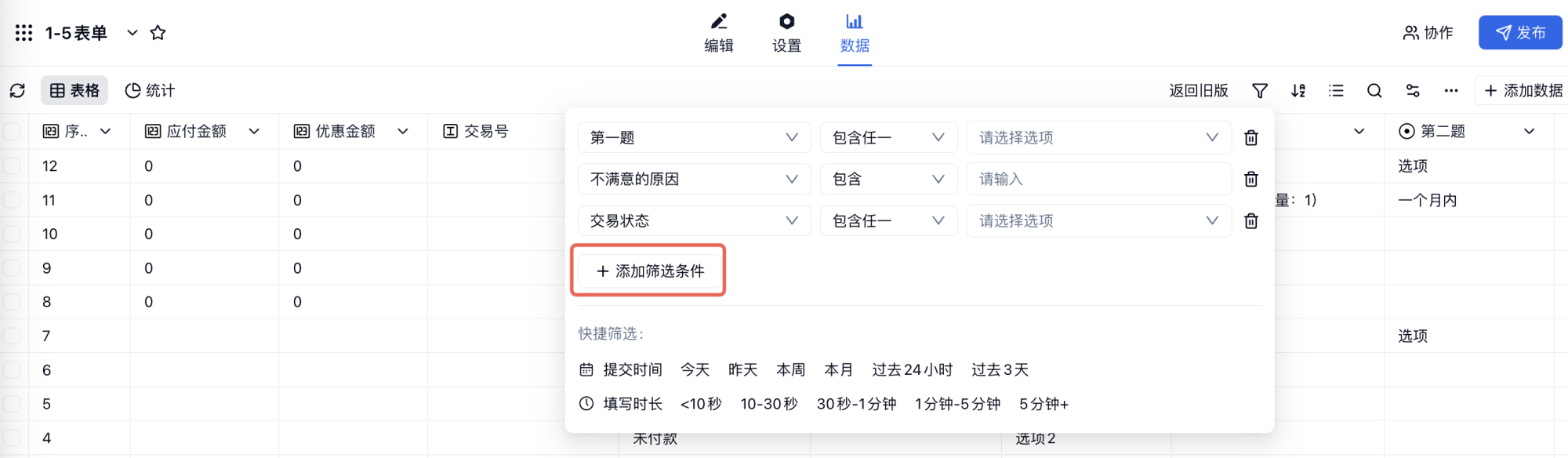Click the 请输入 filter text field
Image resolution: width=1568 pixels, height=458 pixels.
tap(1099, 179)
